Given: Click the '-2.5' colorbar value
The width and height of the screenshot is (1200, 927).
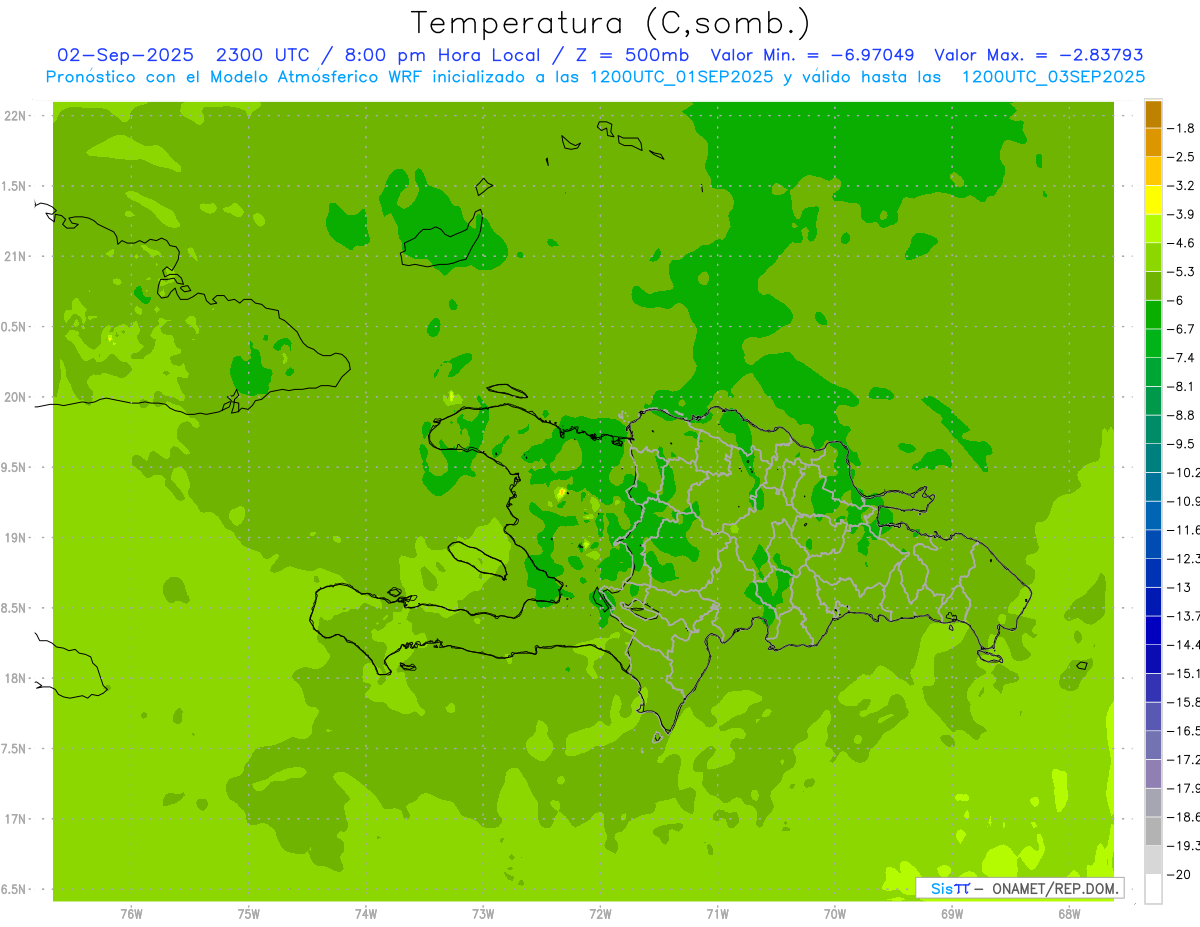Looking at the screenshot, I should 1182,157.
